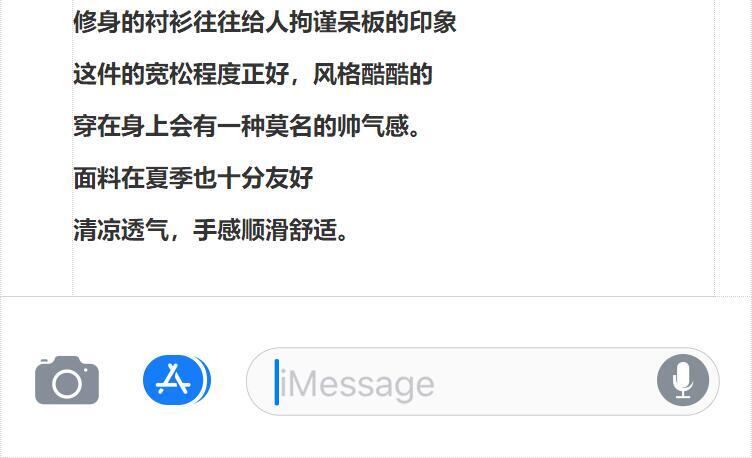Open the App Store apps drawer icon

176,380
